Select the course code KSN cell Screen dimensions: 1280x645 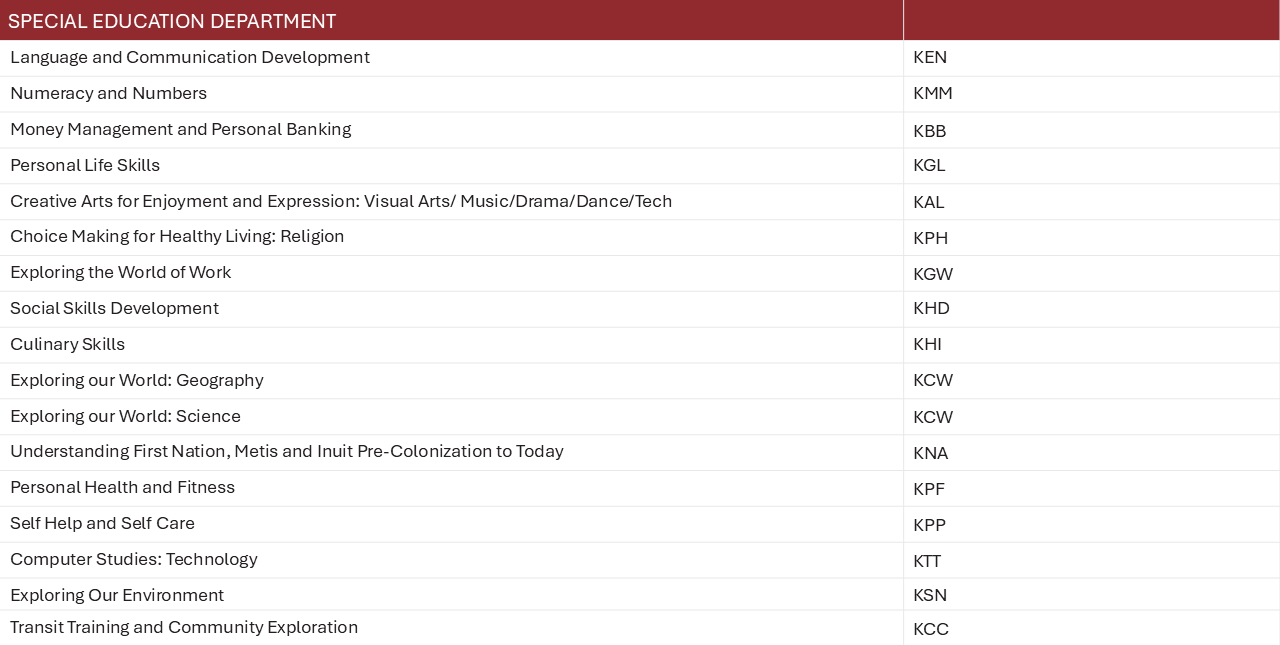click(x=1091, y=595)
